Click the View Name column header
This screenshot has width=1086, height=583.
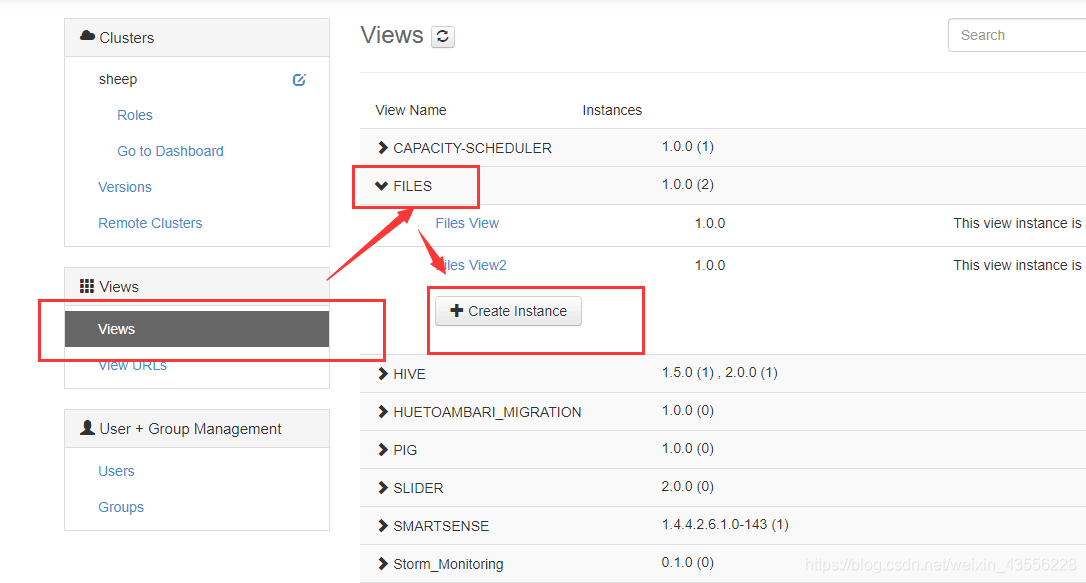point(411,110)
